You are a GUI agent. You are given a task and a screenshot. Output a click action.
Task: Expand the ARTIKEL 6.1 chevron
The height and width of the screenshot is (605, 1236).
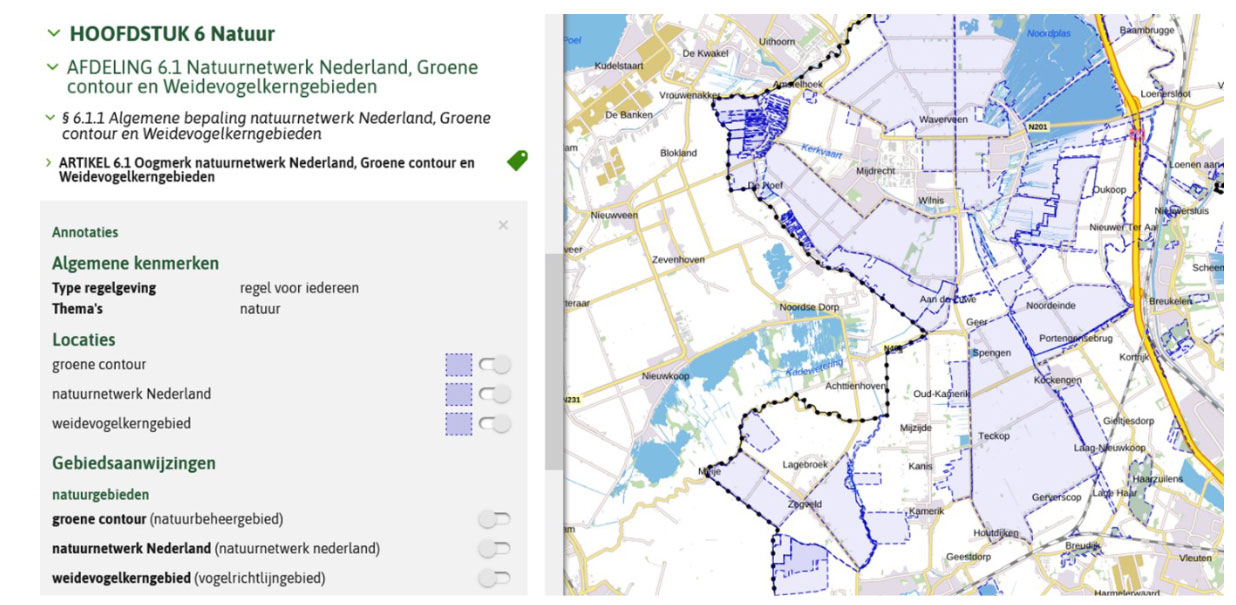tap(48, 162)
